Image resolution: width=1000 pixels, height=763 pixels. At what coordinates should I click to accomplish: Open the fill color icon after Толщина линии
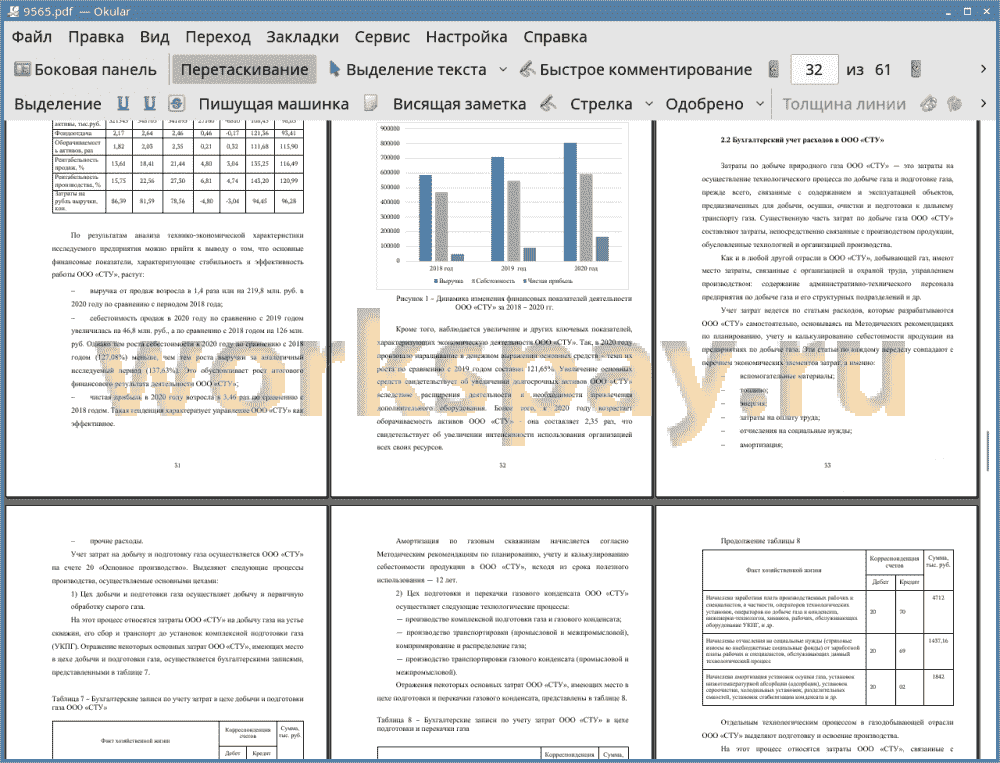(954, 103)
